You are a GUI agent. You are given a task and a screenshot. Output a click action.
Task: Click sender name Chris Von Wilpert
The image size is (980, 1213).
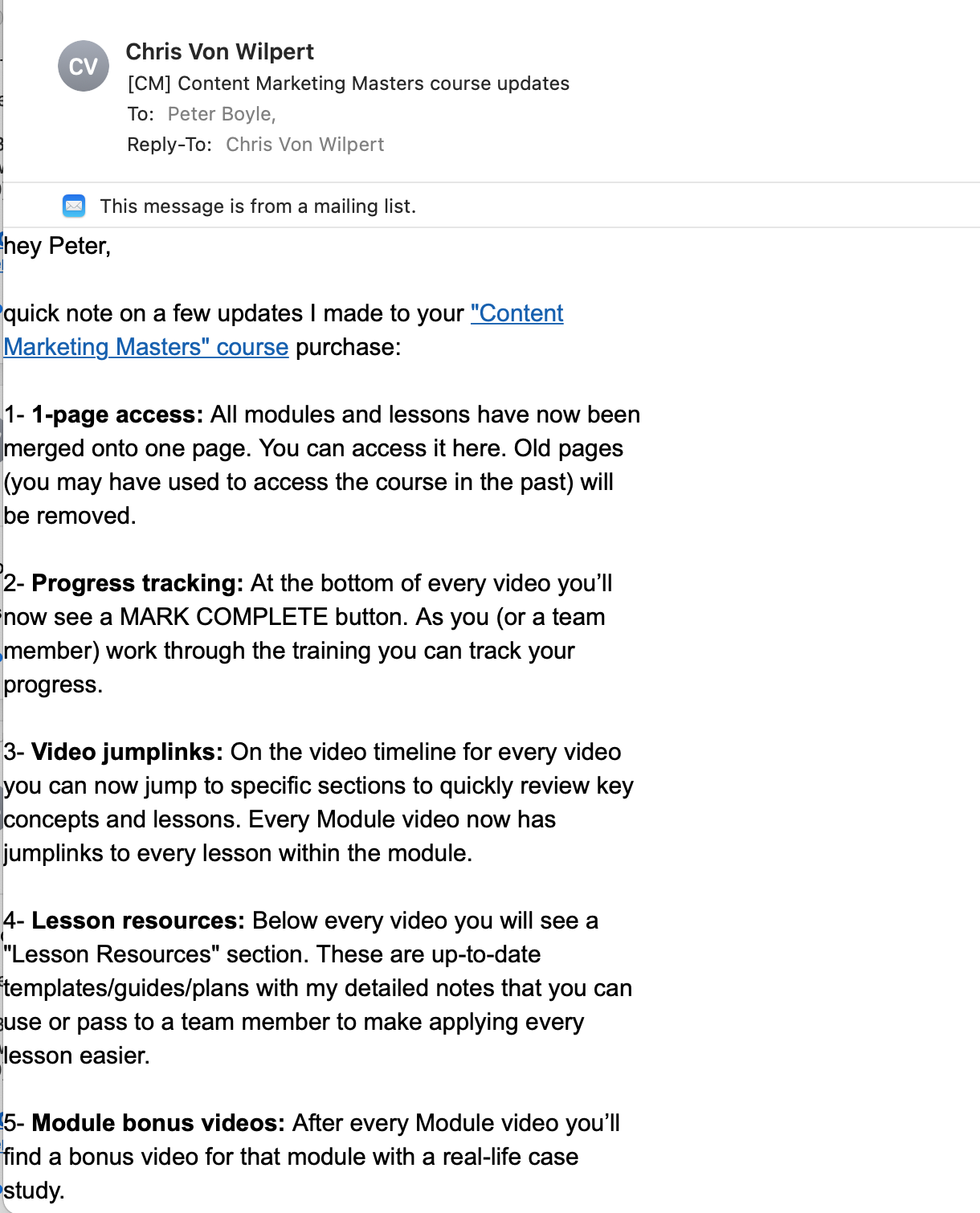tap(220, 51)
